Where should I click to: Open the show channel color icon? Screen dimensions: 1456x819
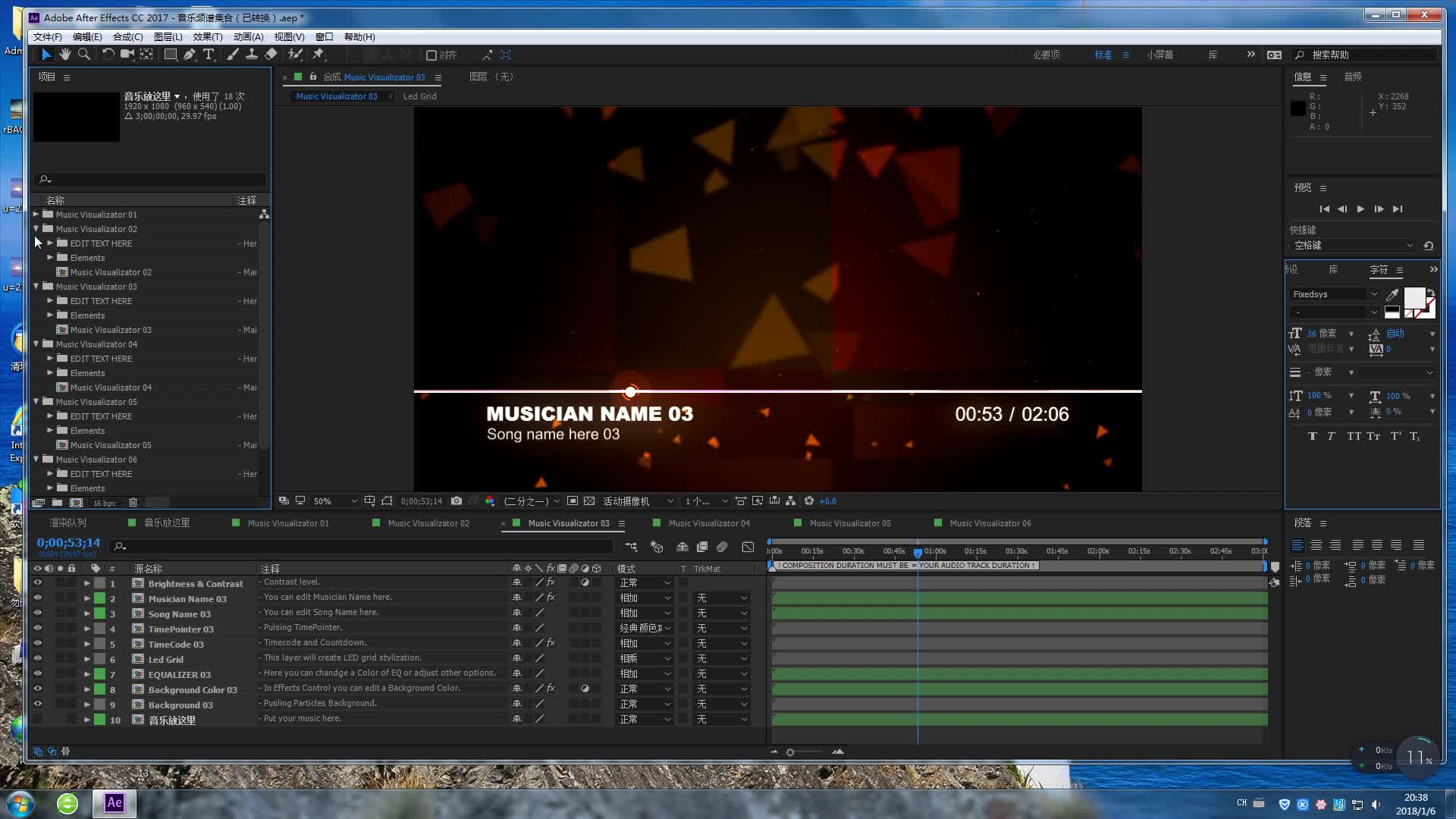coord(490,501)
